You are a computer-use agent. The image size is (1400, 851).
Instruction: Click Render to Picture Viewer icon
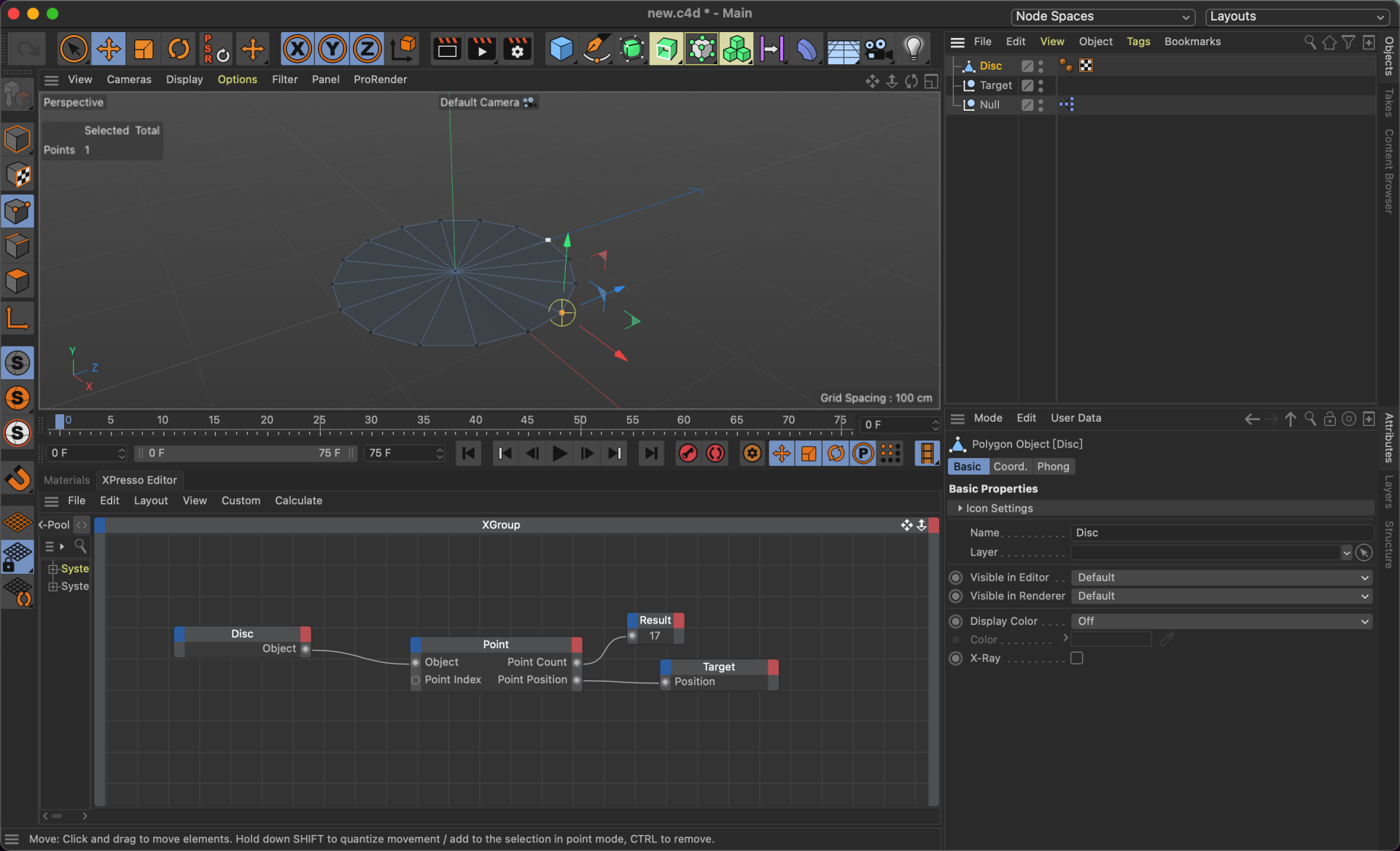tap(481, 49)
